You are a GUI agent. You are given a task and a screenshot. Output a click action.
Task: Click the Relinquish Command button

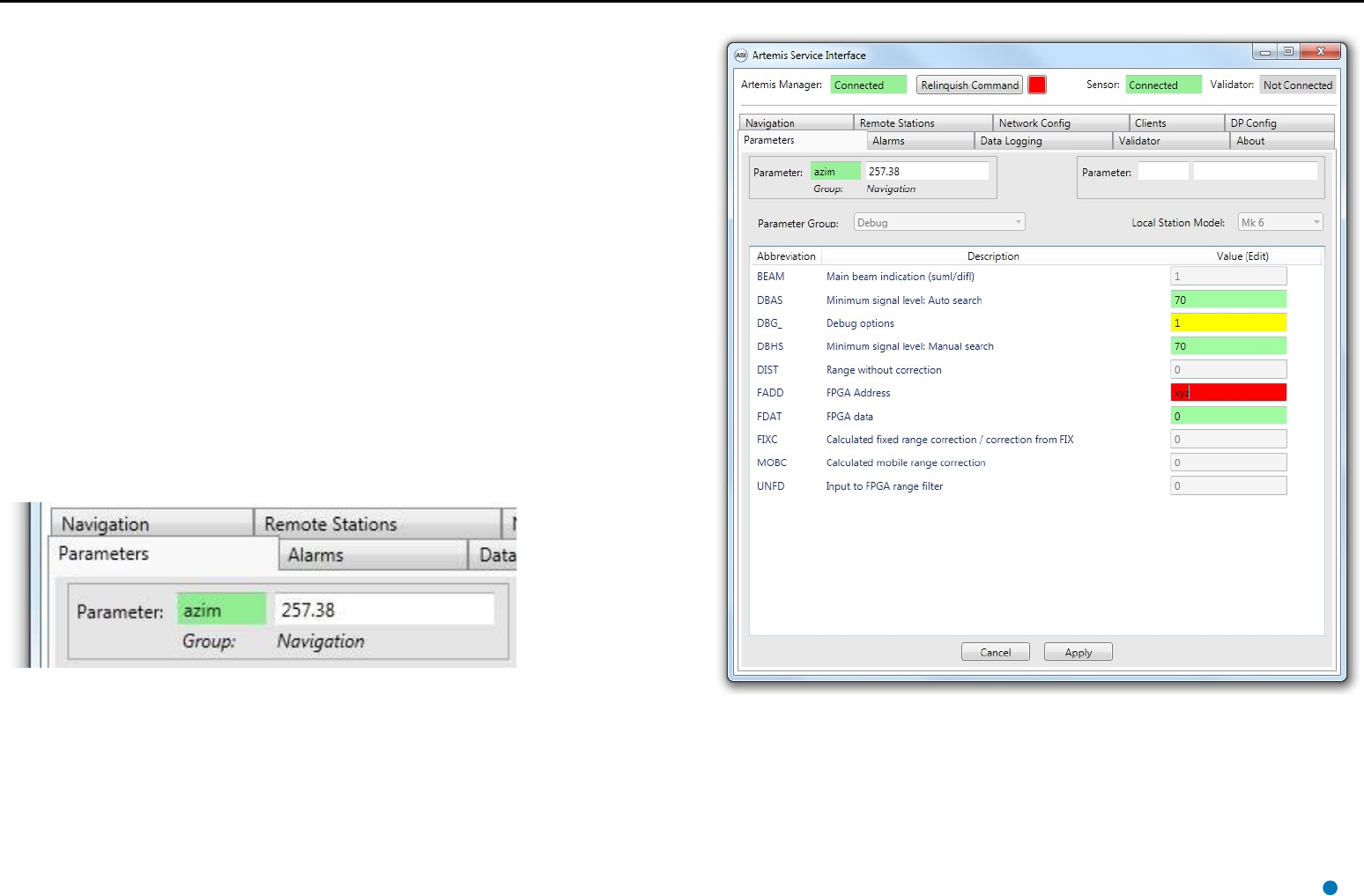coord(969,85)
